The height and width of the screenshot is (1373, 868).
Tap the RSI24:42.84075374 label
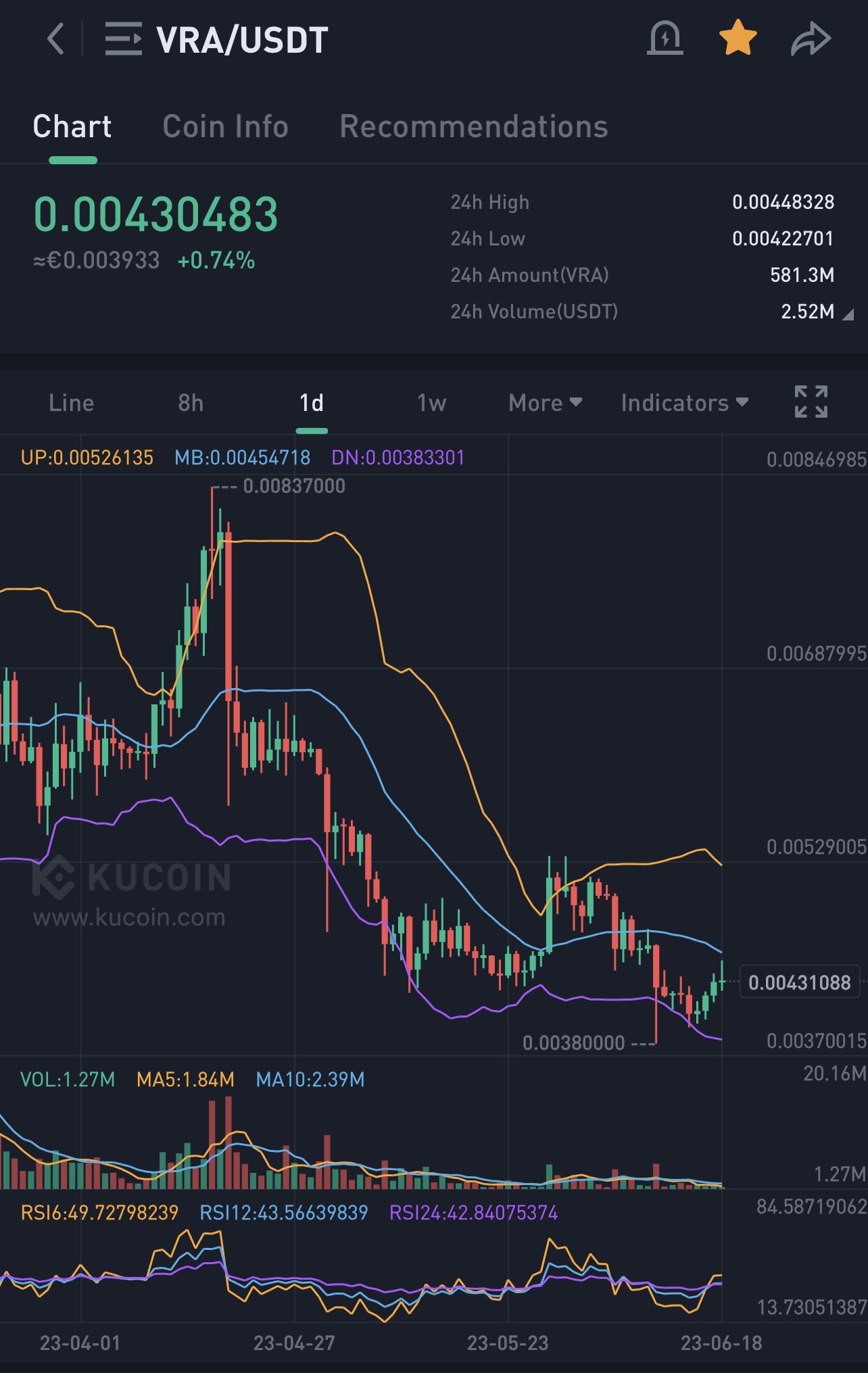pos(474,1213)
